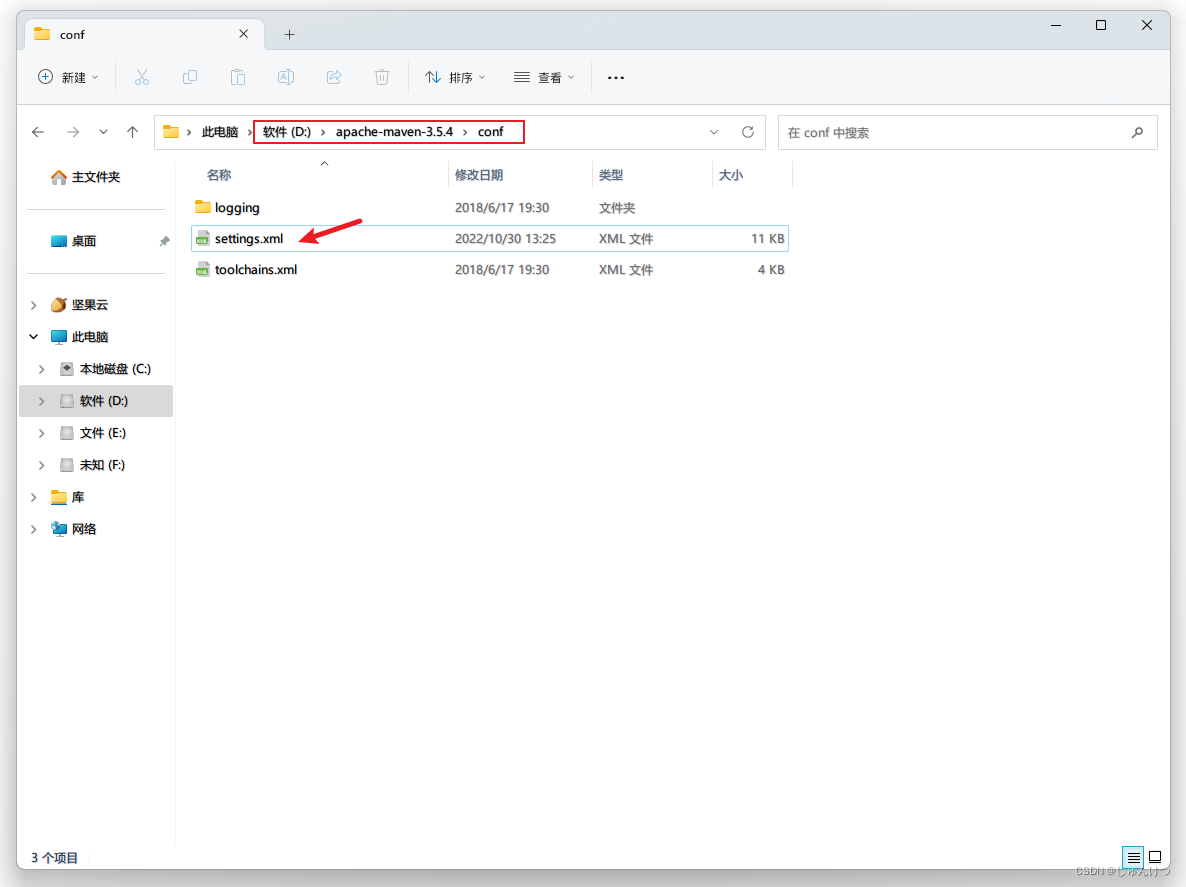Go up one folder level

pyautogui.click(x=132, y=132)
